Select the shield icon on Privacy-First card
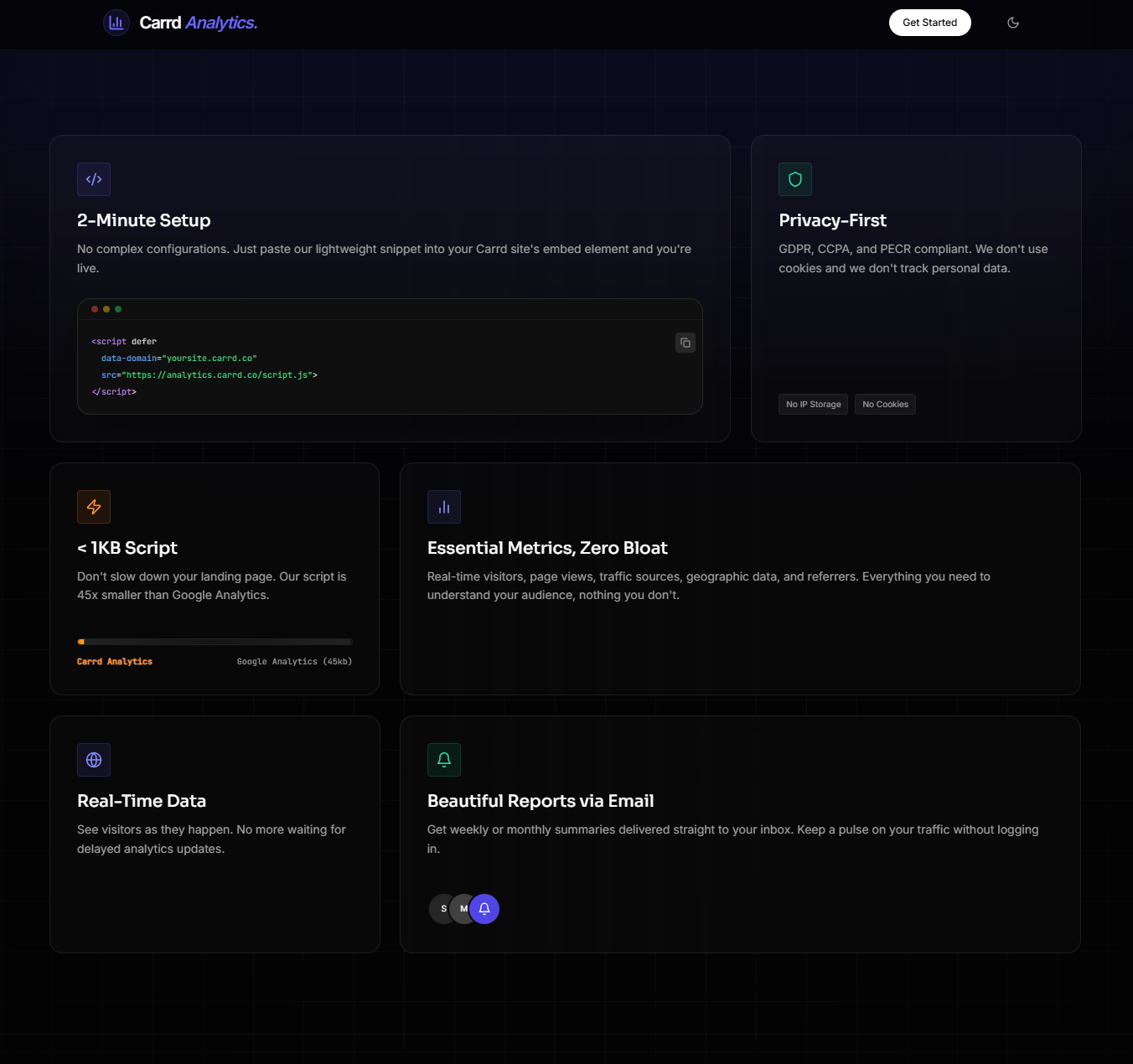 tap(794, 178)
